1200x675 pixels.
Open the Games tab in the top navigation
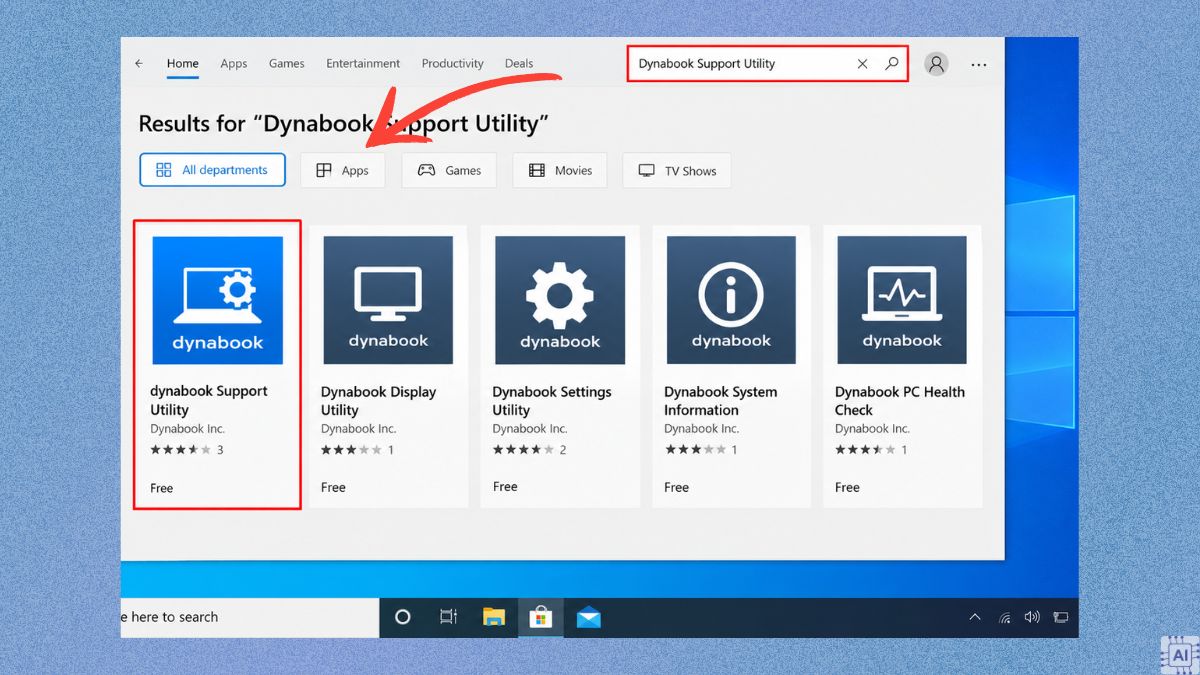(286, 63)
